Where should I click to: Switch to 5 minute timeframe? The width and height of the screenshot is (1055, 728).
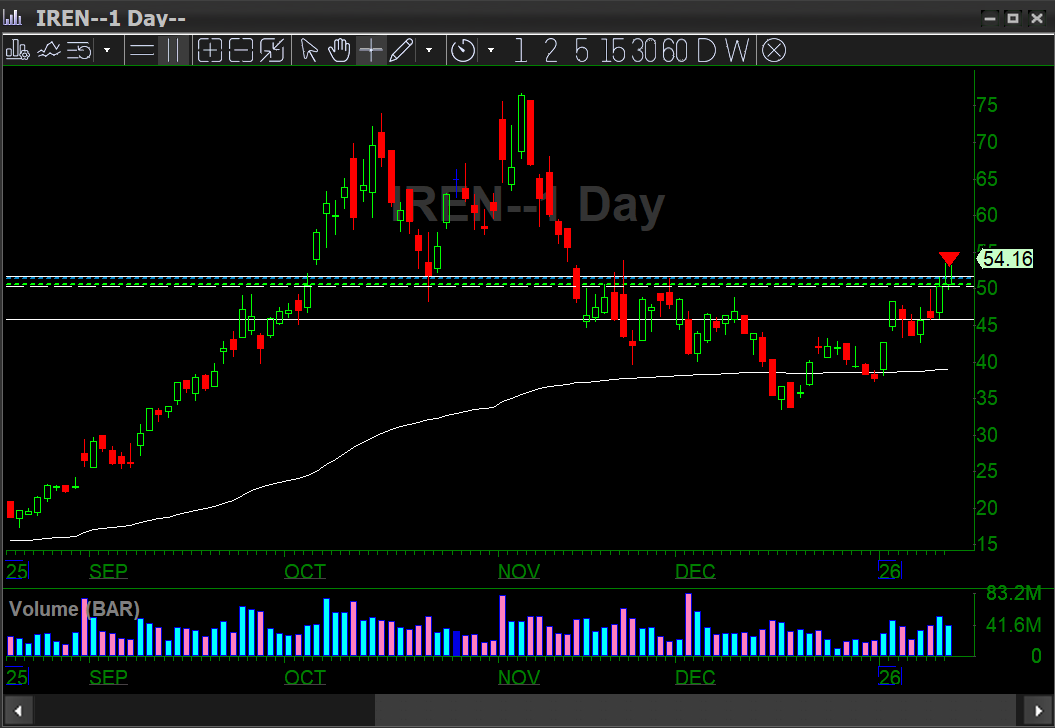coord(581,50)
